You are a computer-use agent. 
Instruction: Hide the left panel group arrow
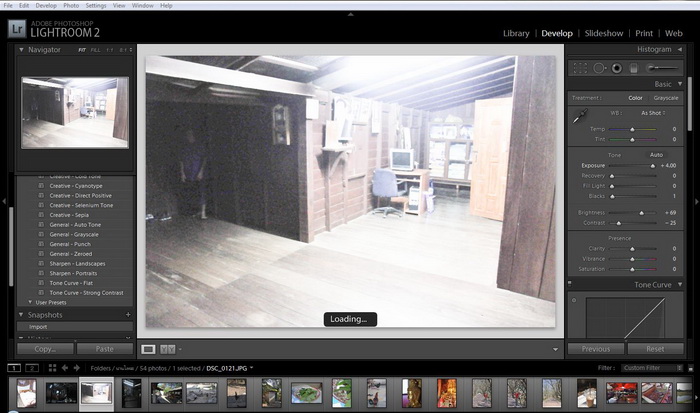[4, 202]
